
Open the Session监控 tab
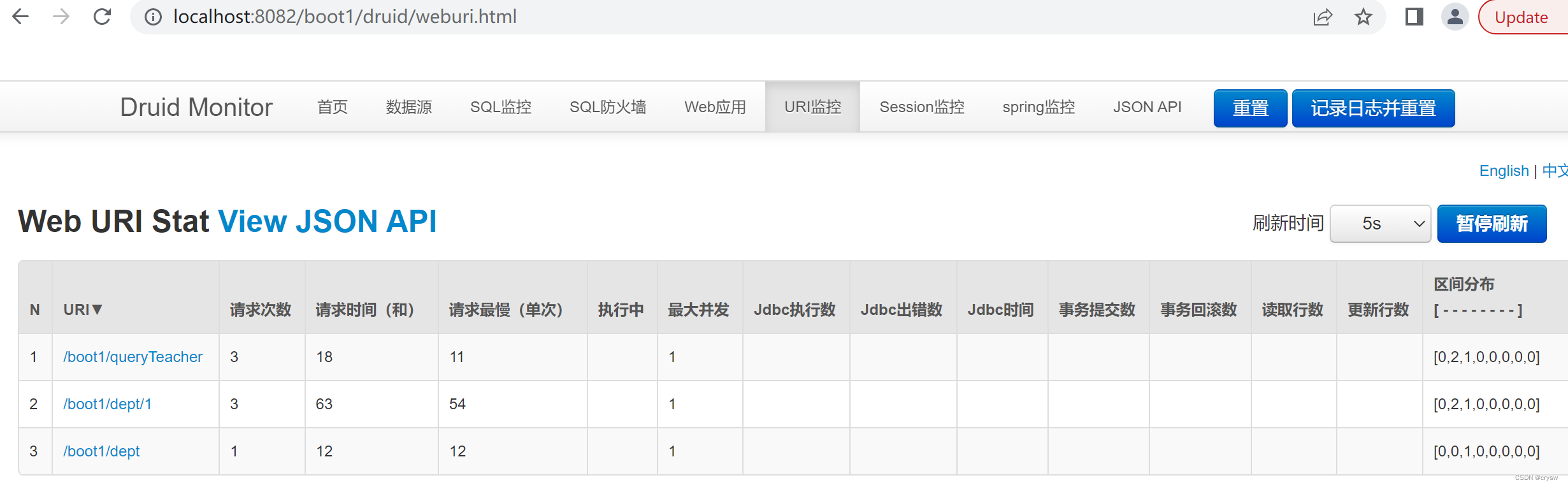922,107
